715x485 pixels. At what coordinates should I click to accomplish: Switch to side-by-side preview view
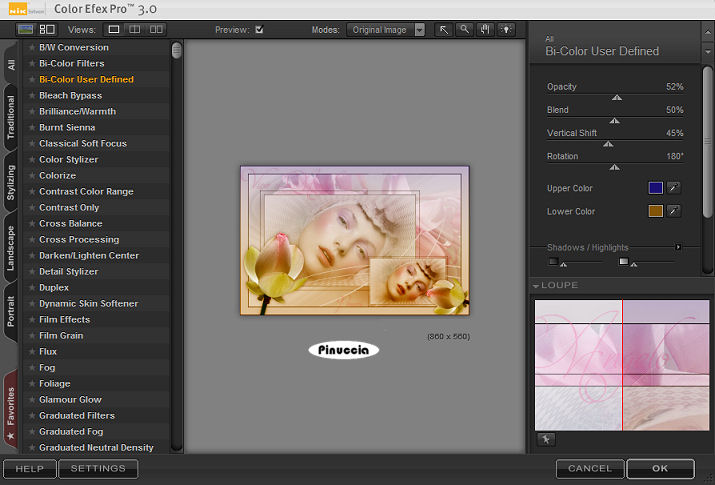156,30
